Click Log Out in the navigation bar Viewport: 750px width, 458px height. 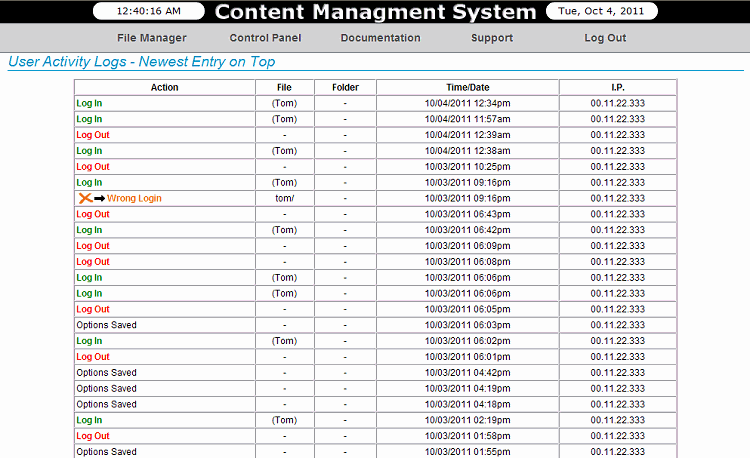605,38
